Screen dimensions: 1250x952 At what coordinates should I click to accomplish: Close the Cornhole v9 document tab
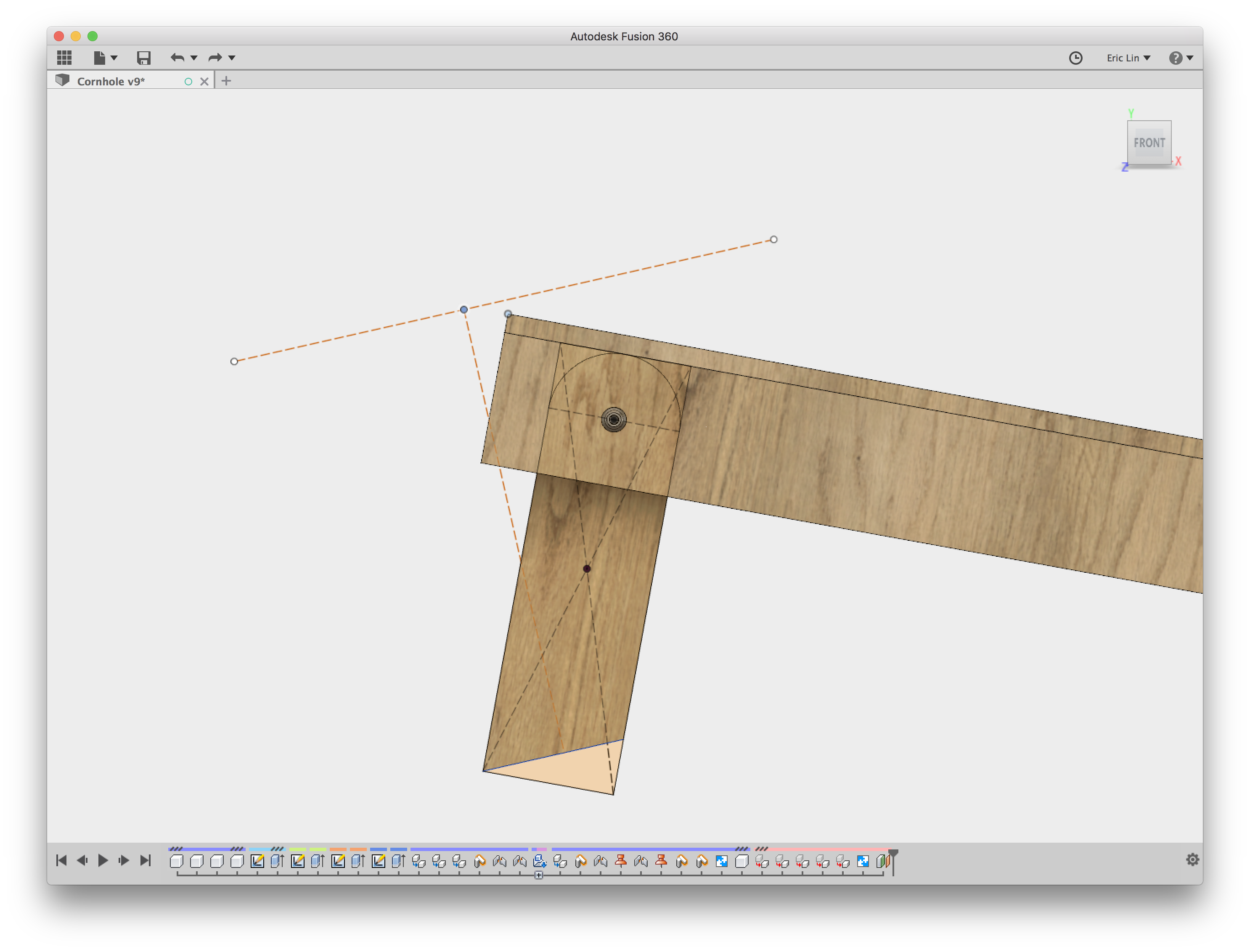click(204, 81)
